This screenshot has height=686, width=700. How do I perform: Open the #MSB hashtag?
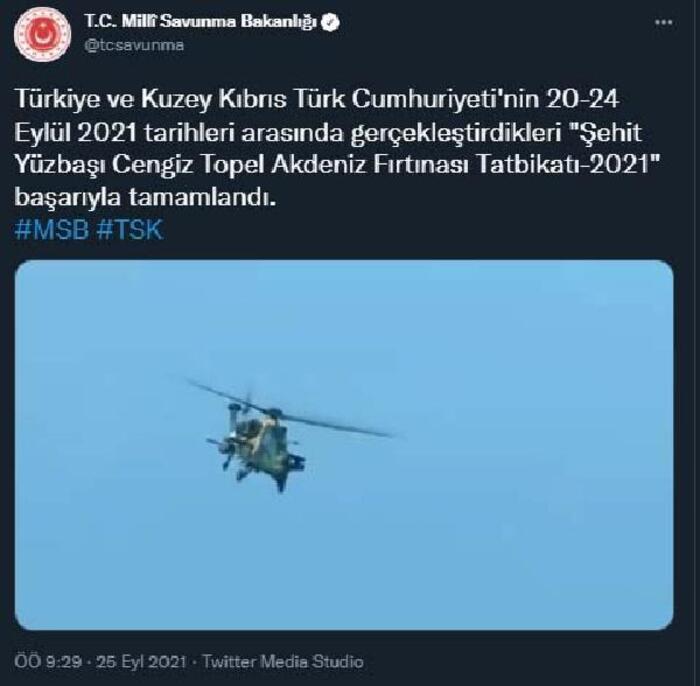(x=51, y=230)
